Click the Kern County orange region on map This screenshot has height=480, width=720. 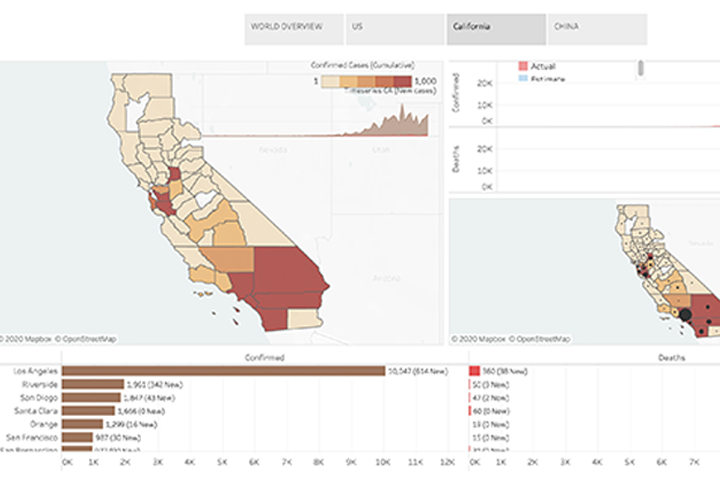tap(230, 260)
